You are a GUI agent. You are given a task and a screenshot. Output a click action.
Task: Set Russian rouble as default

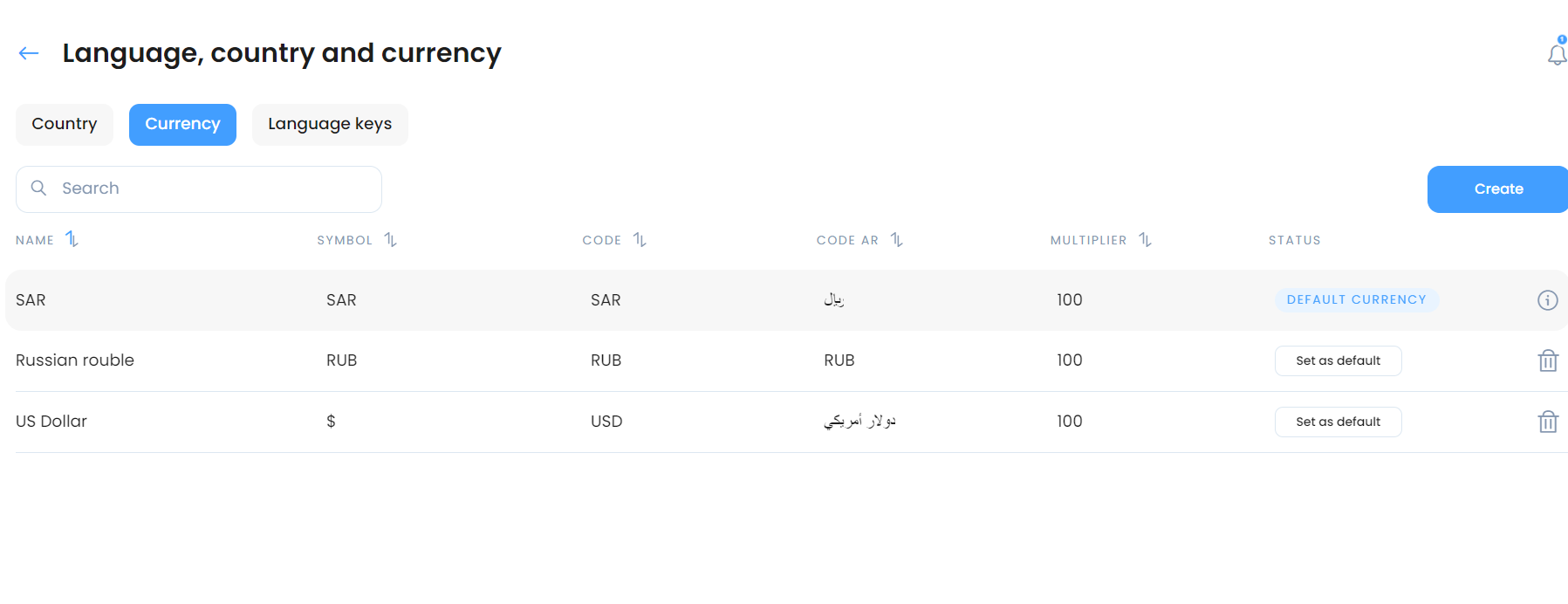tap(1338, 360)
